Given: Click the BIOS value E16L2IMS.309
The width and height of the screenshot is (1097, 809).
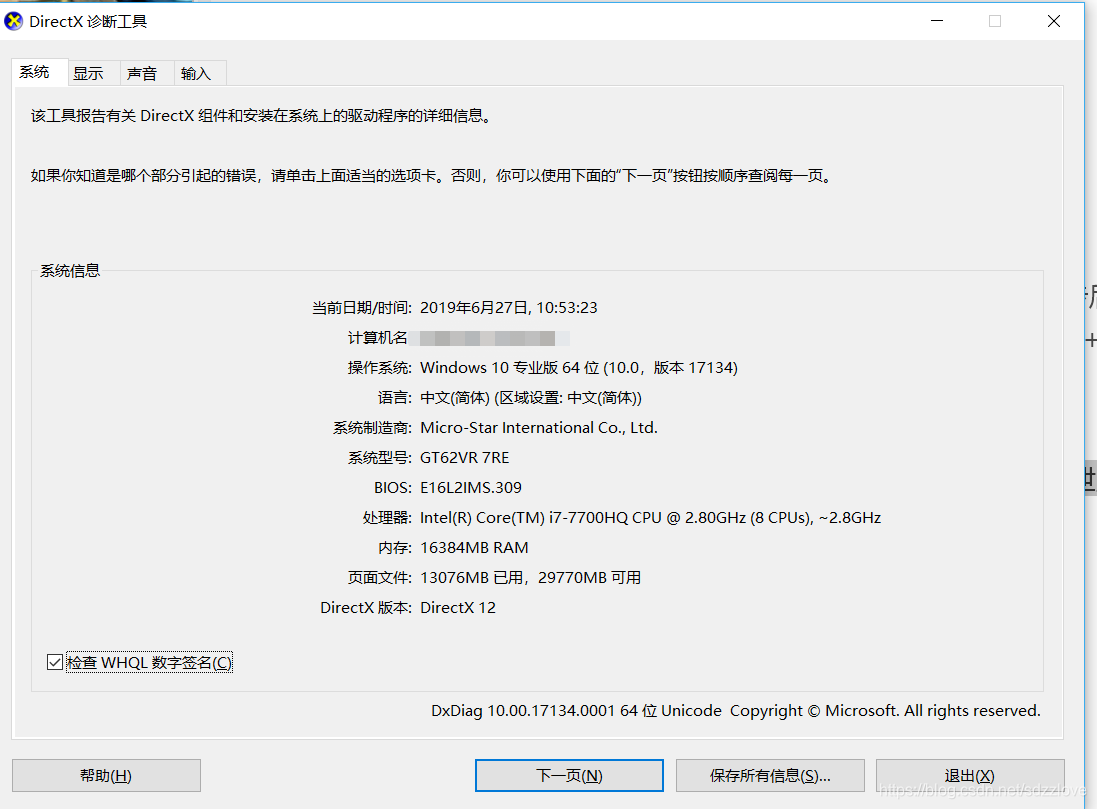Looking at the screenshot, I should pyautogui.click(x=471, y=488).
